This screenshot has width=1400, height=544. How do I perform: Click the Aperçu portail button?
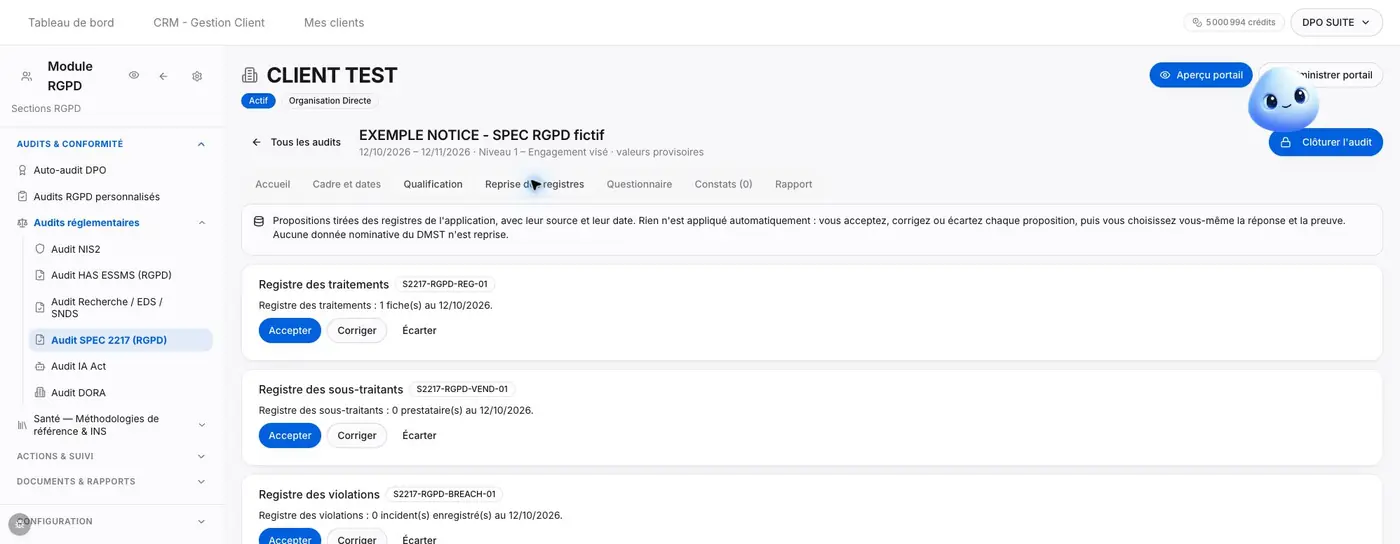[1201, 75]
